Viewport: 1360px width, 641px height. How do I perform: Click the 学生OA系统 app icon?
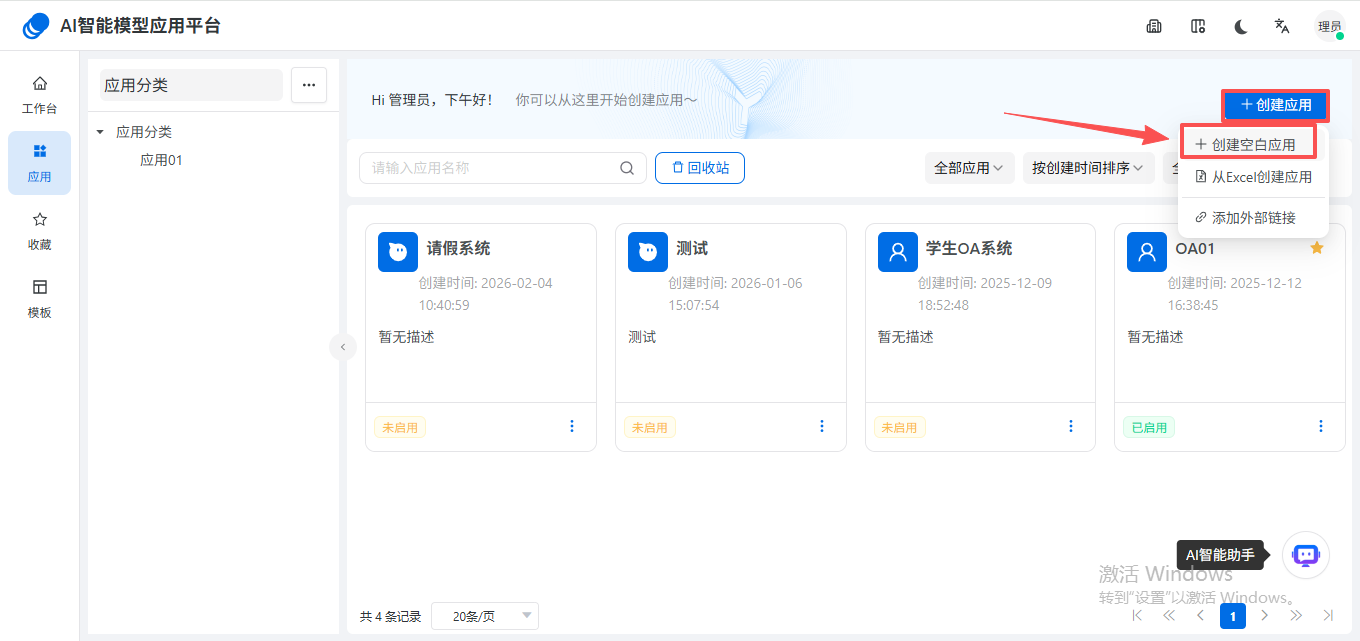tap(898, 252)
